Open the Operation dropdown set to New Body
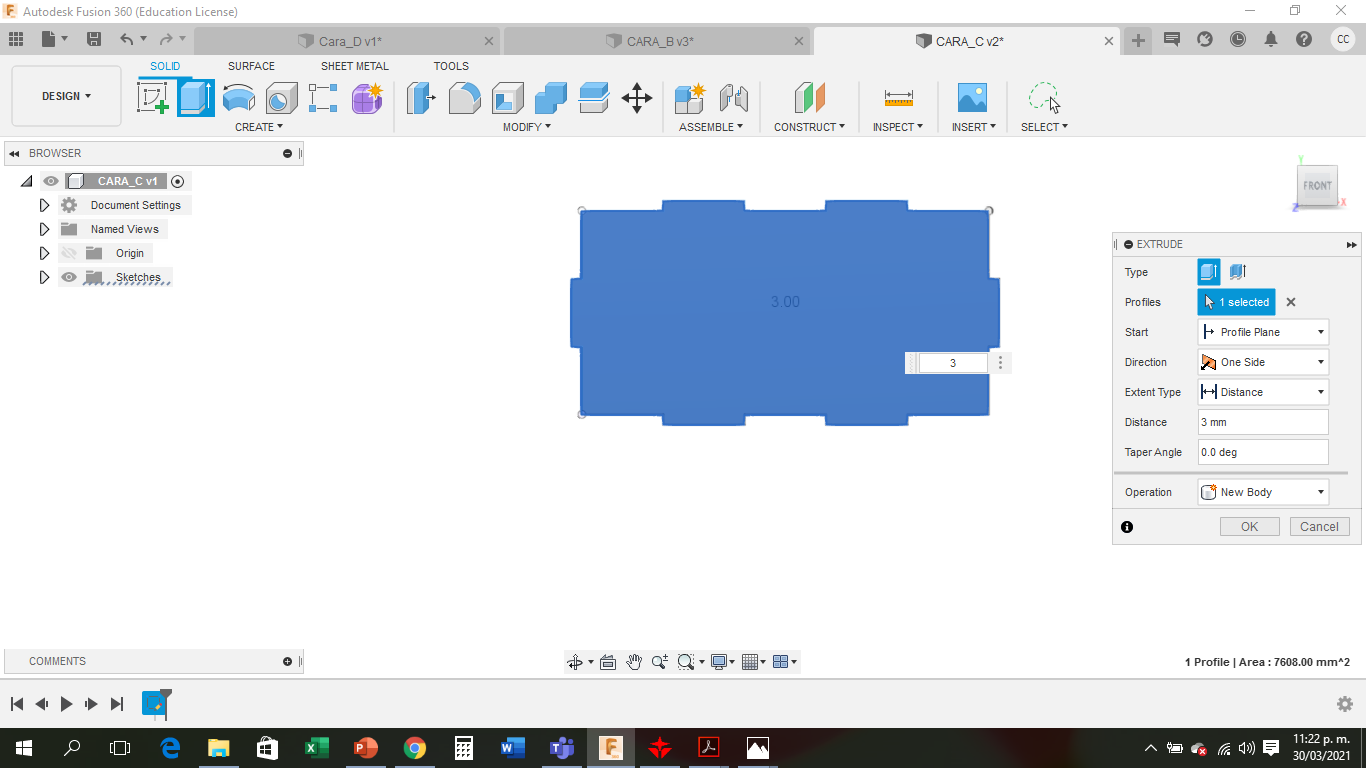The width and height of the screenshot is (1366, 768). click(x=1263, y=492)
